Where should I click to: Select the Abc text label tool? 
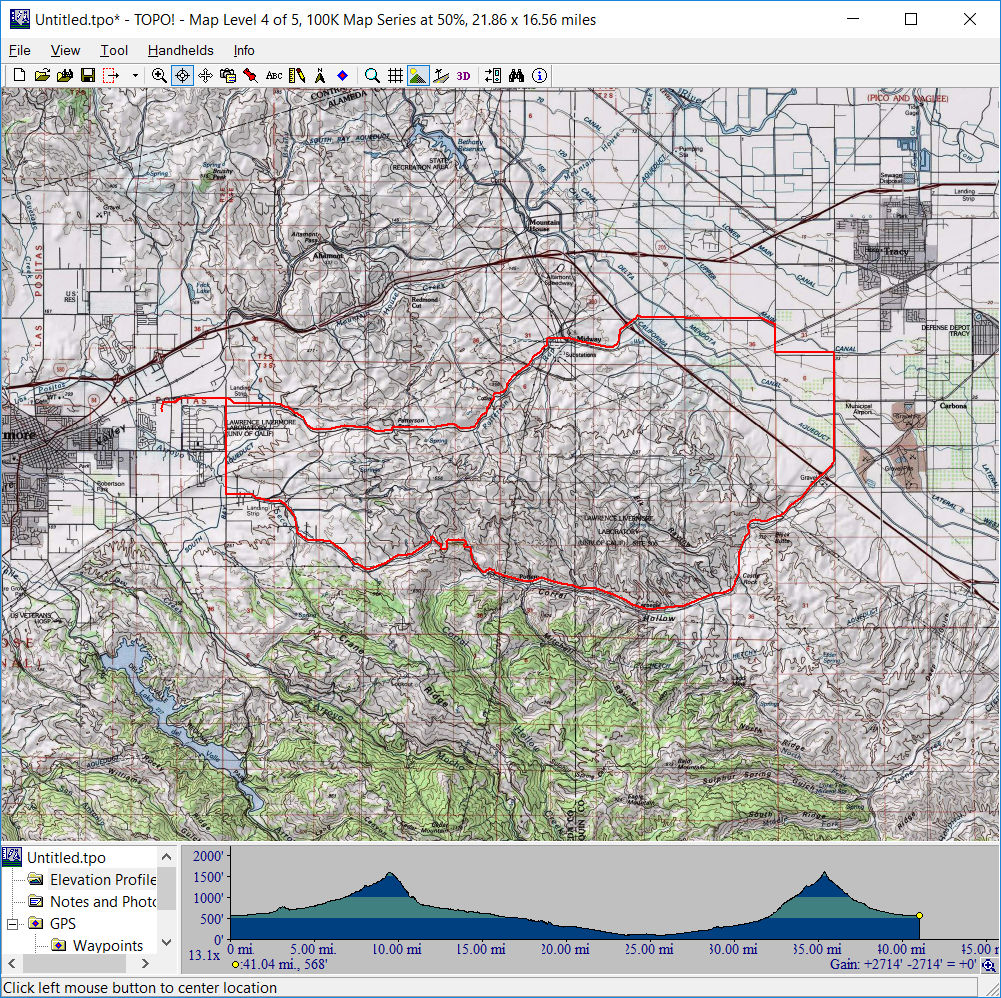coord(274,75)
